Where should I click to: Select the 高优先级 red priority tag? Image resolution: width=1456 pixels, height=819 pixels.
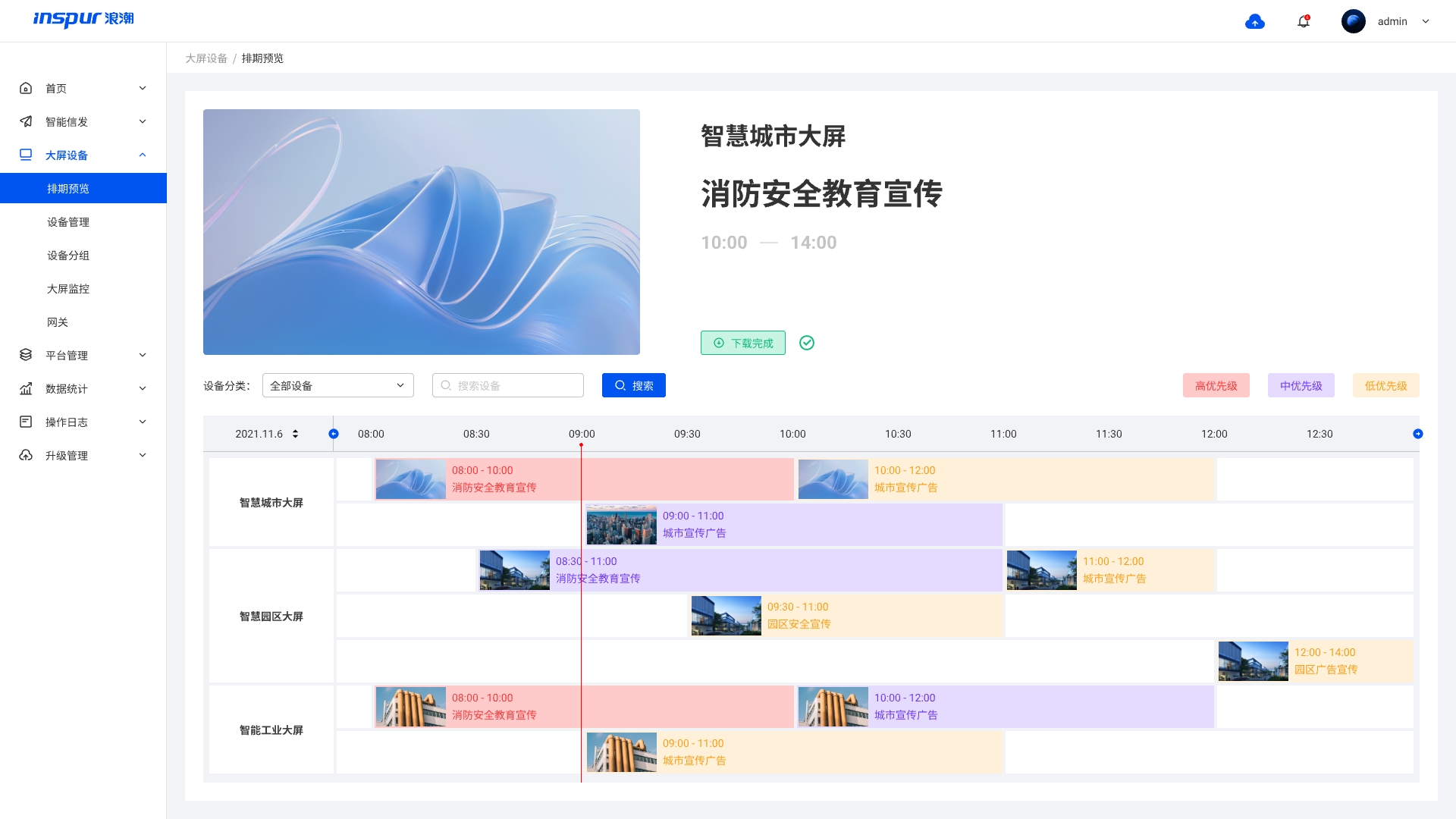(x=1216, y=385)
